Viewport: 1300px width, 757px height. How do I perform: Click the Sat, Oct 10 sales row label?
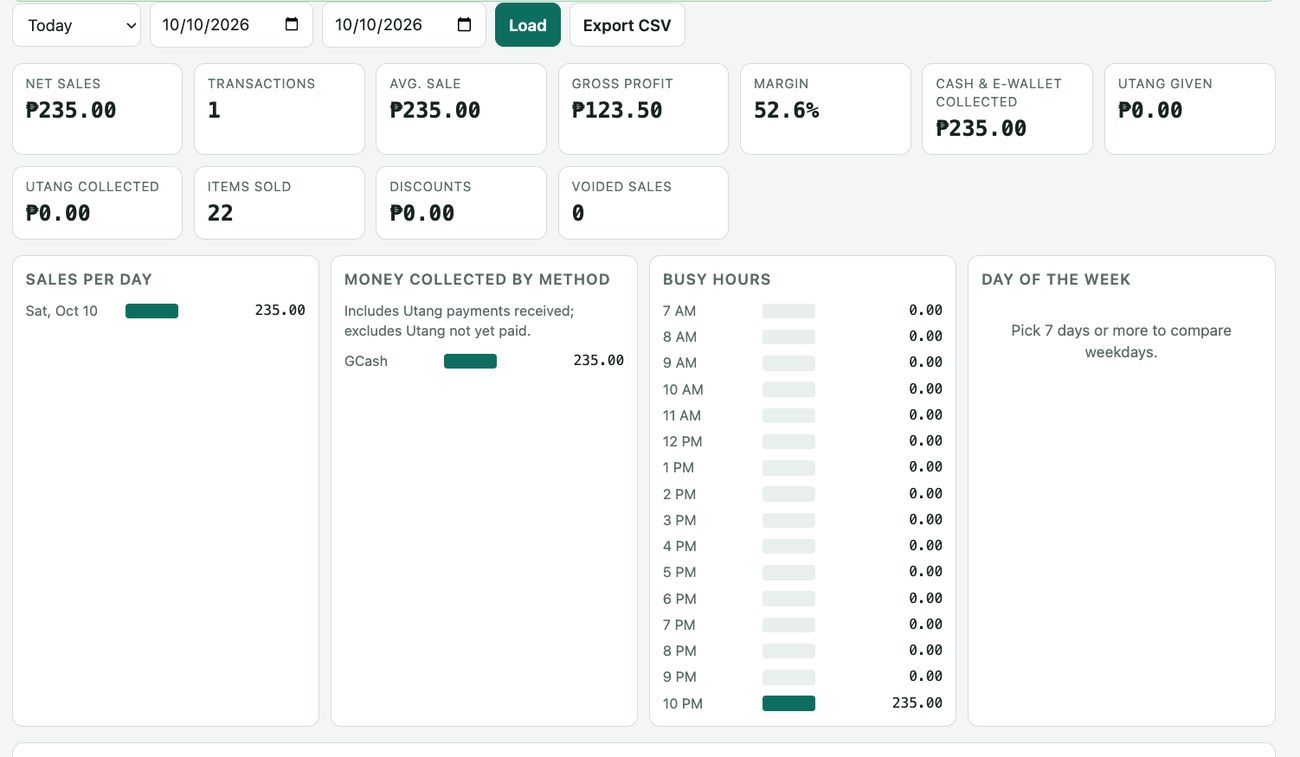tap(62, 311)
